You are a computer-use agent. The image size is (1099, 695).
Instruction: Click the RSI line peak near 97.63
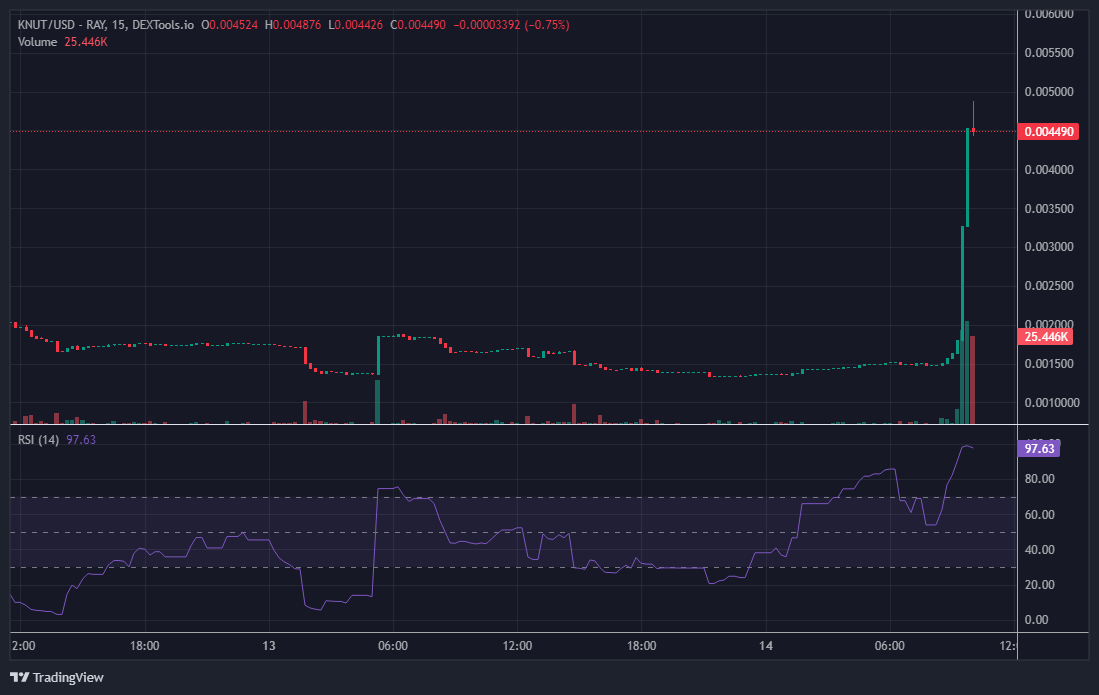(967, 446)
